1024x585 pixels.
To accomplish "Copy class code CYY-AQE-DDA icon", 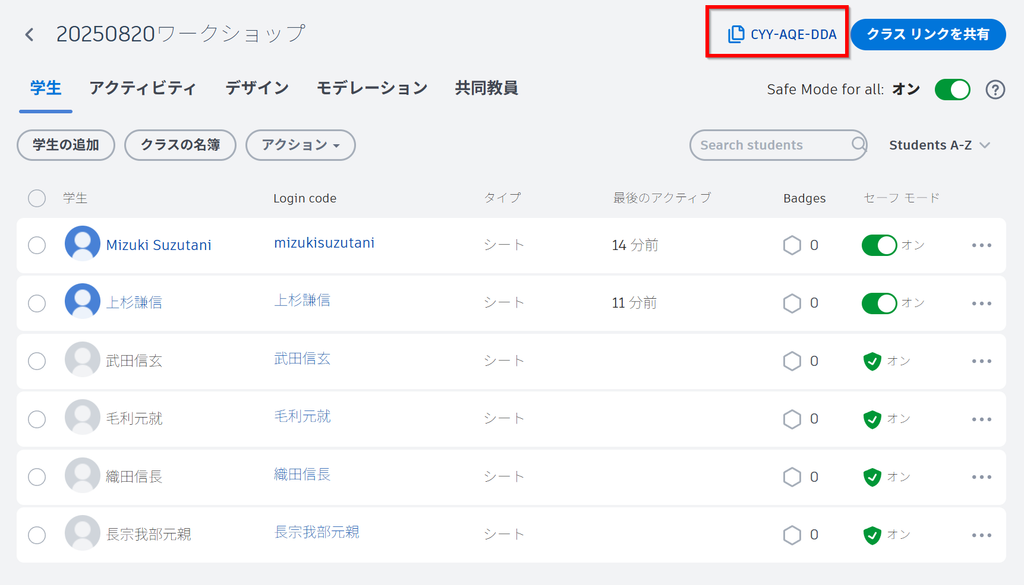I will pos(736,35).
